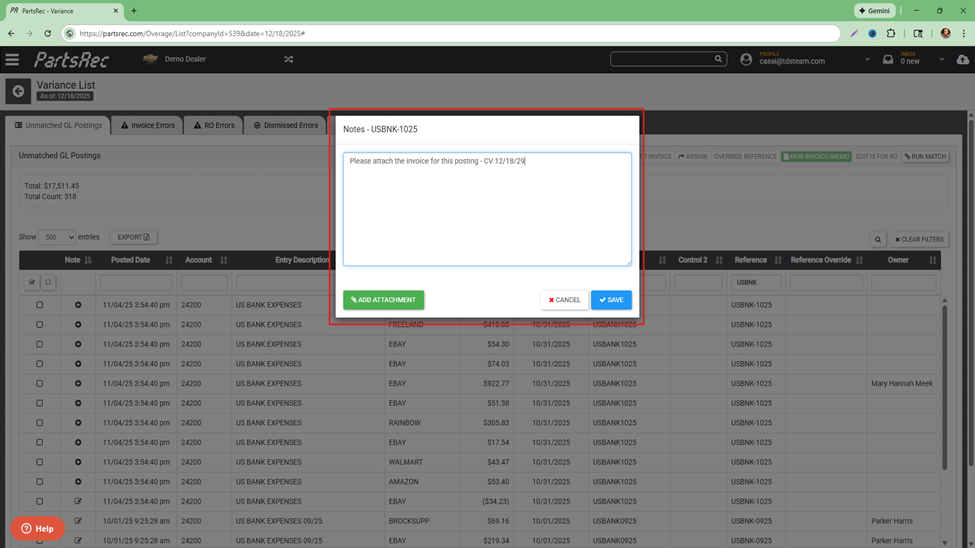975x548 pixels.
Task: Open the Dismissed Errors tab
Action: (286, 125)
